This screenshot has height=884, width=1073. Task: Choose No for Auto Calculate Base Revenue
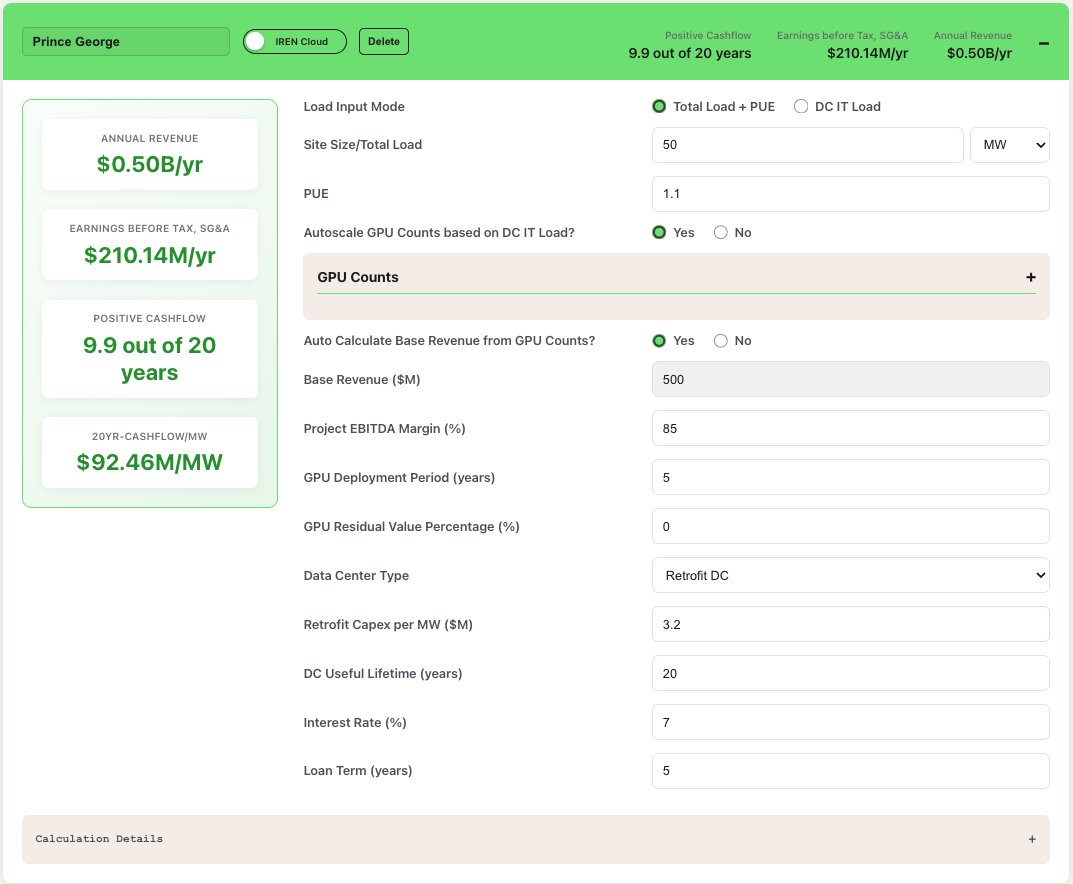click(x=721, y=341)
